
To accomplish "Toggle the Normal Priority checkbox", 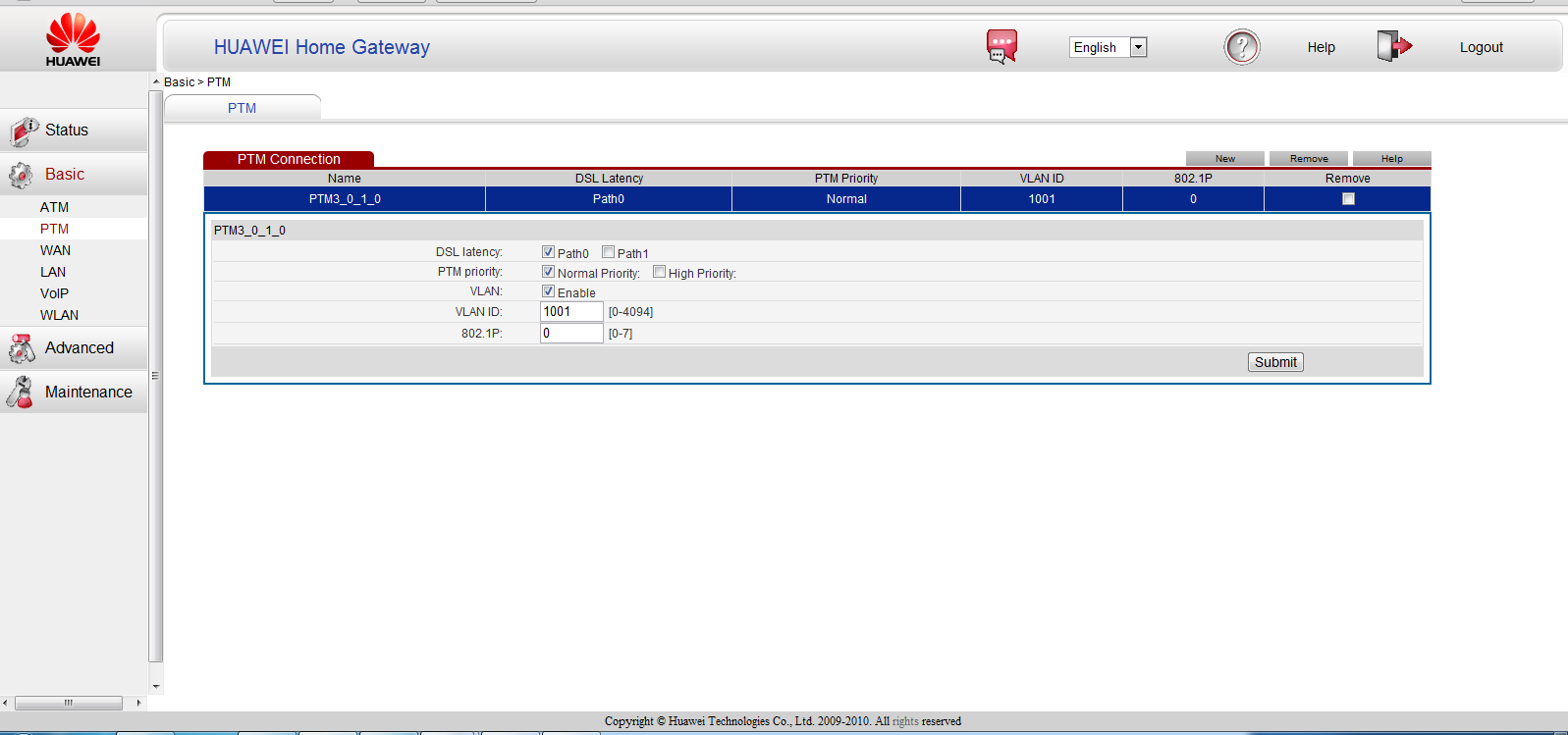I will (549, 272).
